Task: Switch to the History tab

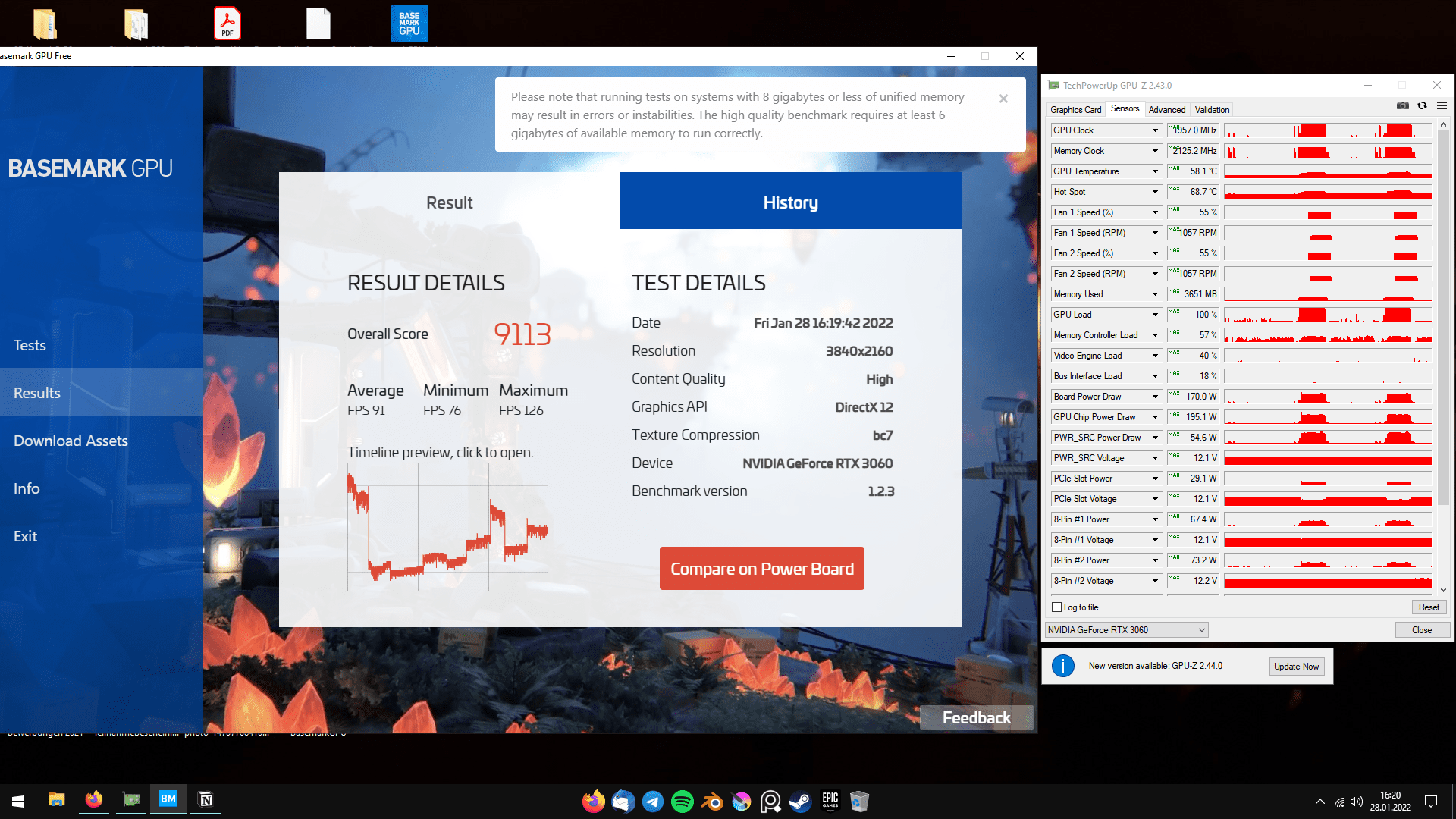Action: 790,202
